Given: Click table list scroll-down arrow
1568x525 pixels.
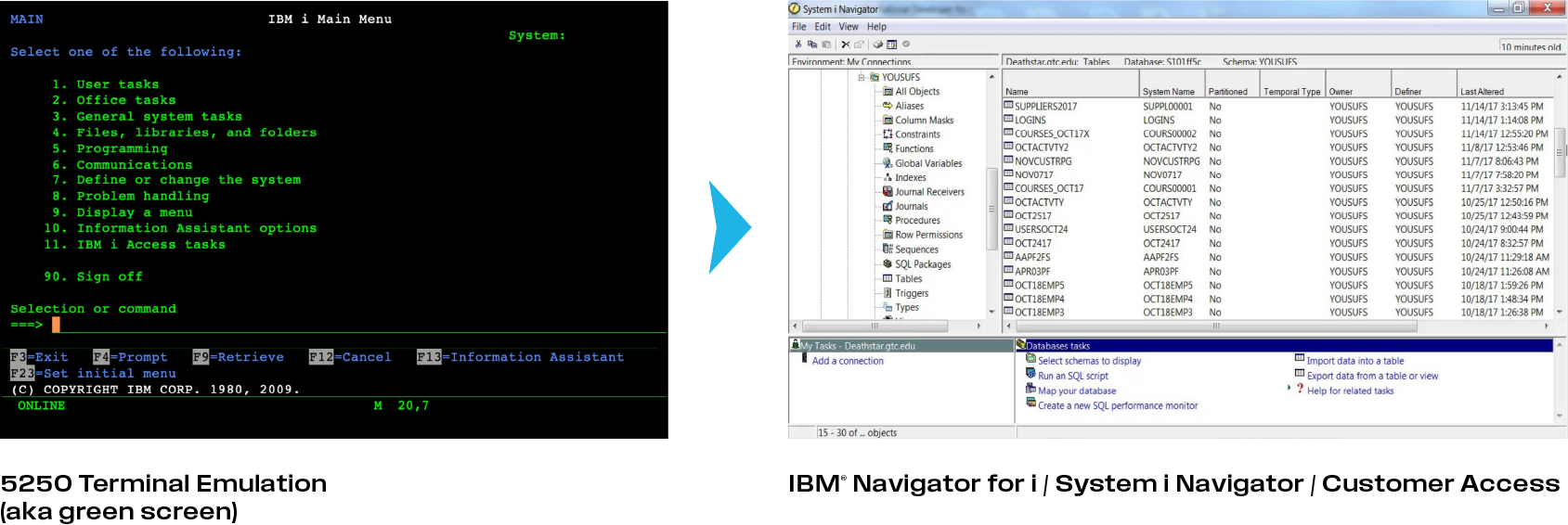Looking at the screenshot, I should 1560,312.
